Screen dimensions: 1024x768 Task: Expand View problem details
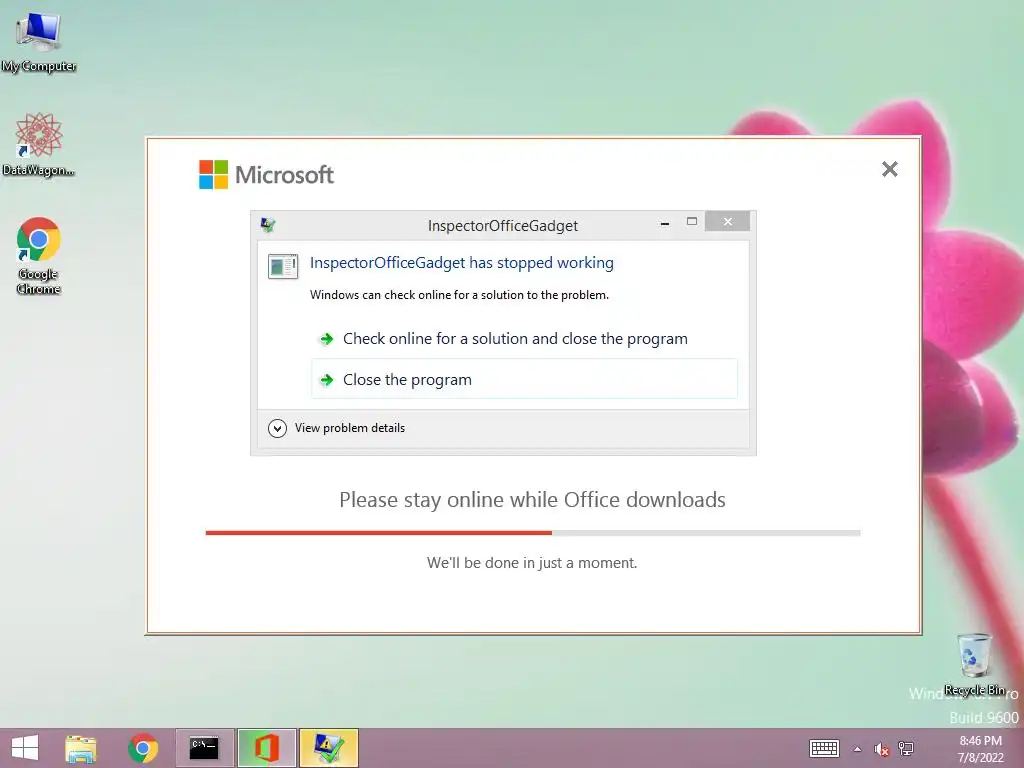click(x=278, y=428)
